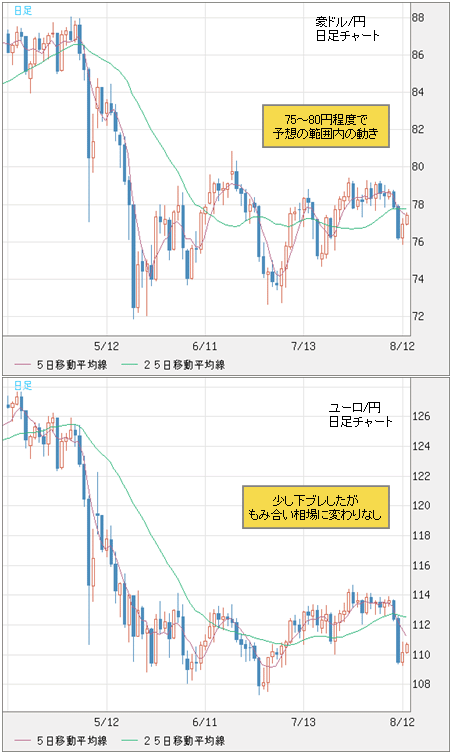Click the 8/12 date on the lower chart axis
Screen dimensions: 453x755
click(x=402, y=722)
